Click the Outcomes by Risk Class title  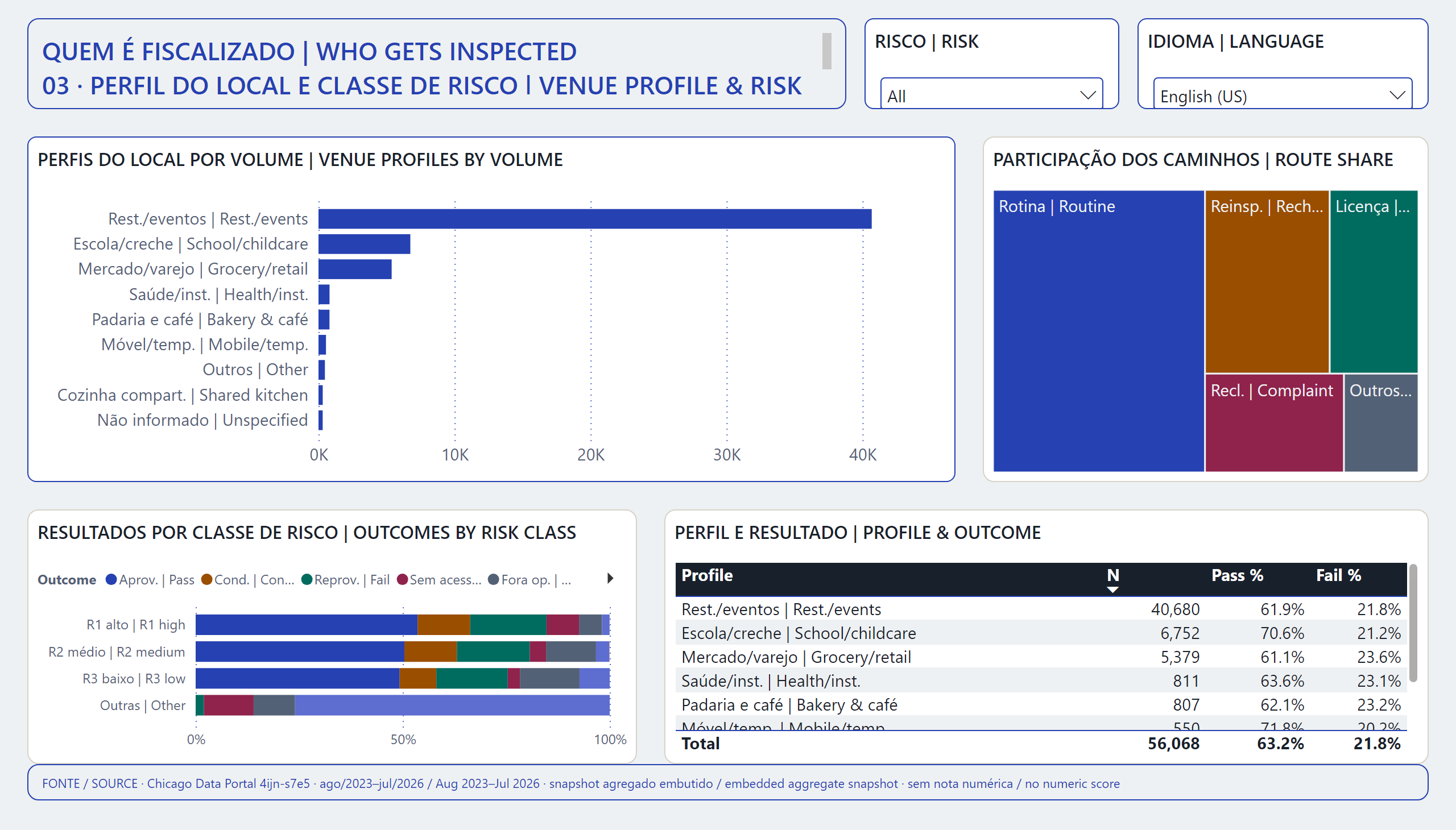point(307,533)
